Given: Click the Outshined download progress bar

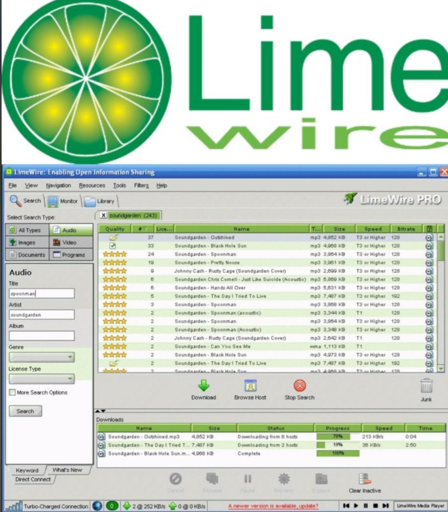Looking at the screenshot, I should 338,436.
